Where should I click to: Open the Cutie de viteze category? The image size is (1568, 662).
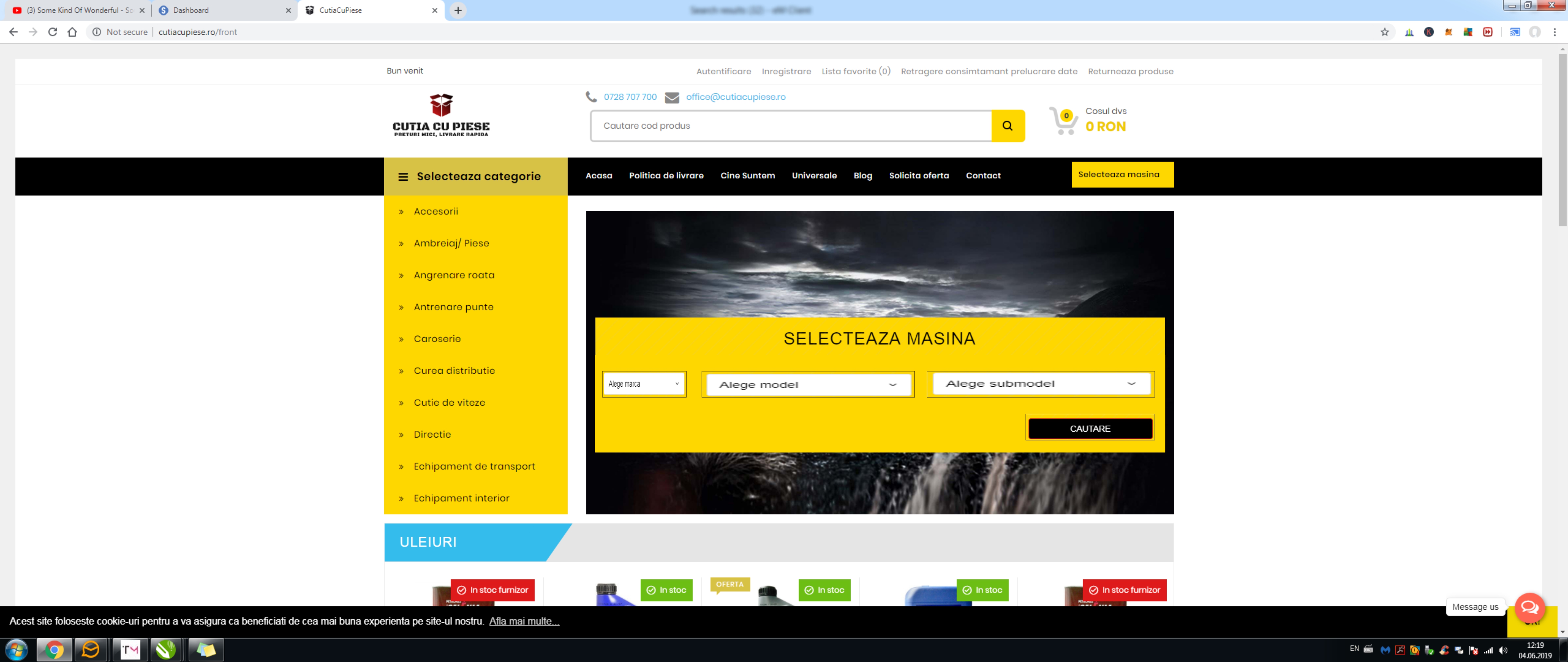pyautogui.click(x=449, y=402)
